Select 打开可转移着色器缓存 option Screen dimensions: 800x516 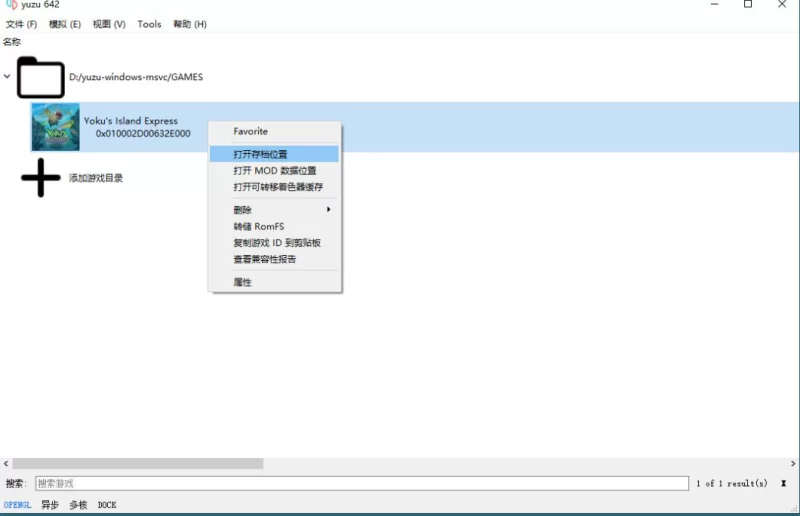pos(278,187)
